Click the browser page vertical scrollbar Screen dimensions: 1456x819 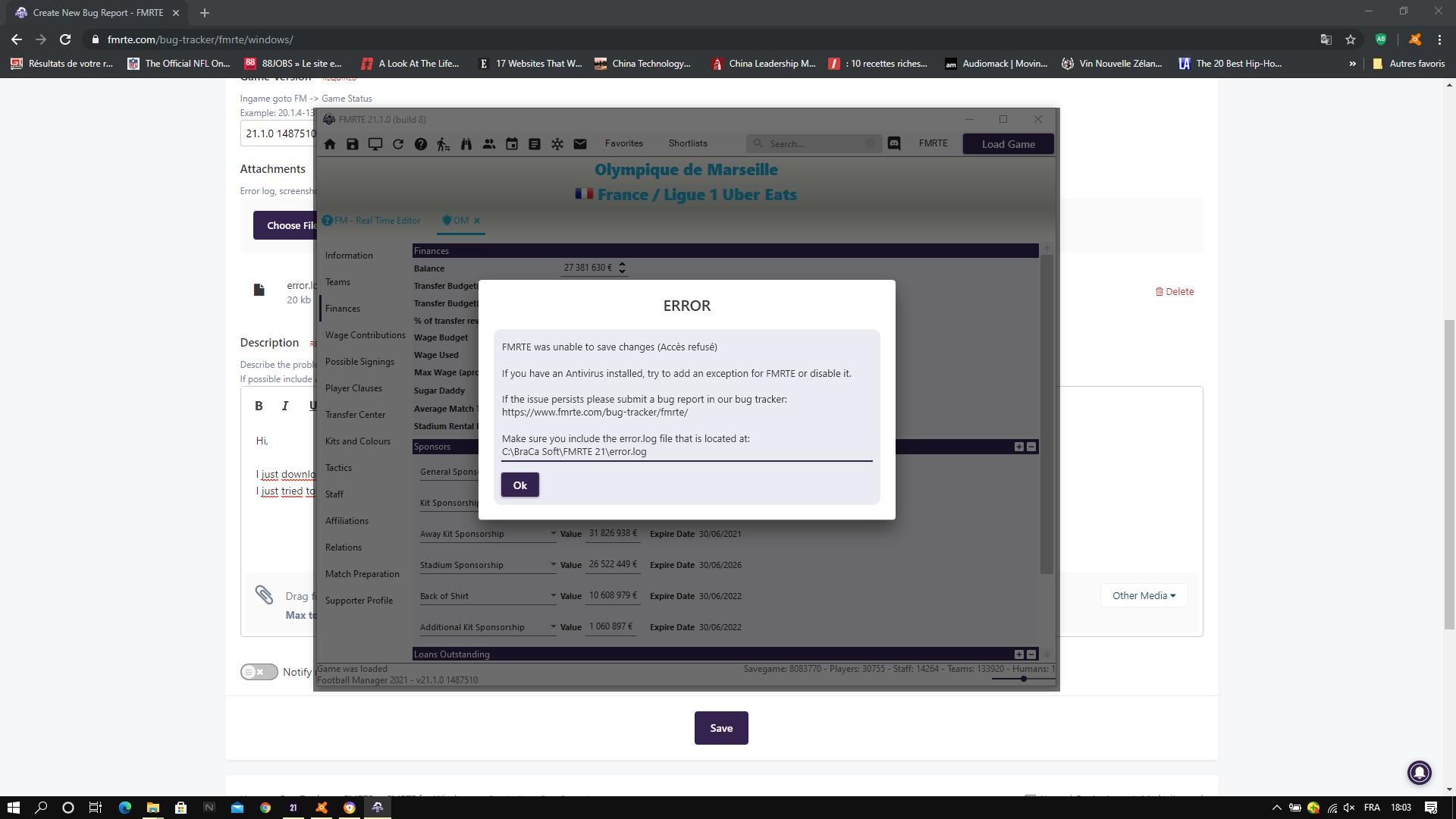(x=1450, y=475)
